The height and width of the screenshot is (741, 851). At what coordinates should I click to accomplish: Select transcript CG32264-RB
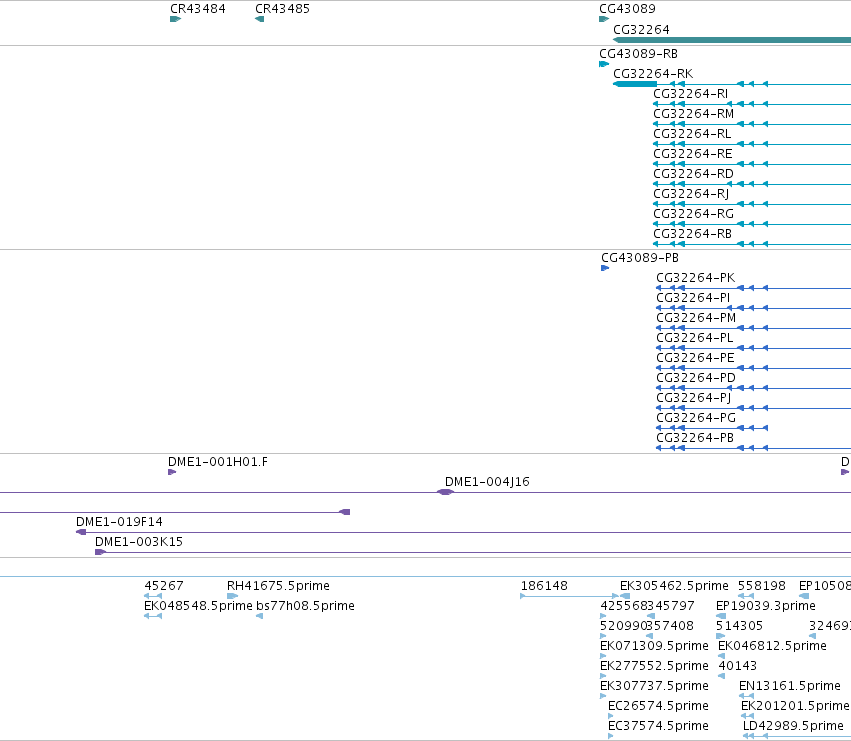(x=752, y=244)
